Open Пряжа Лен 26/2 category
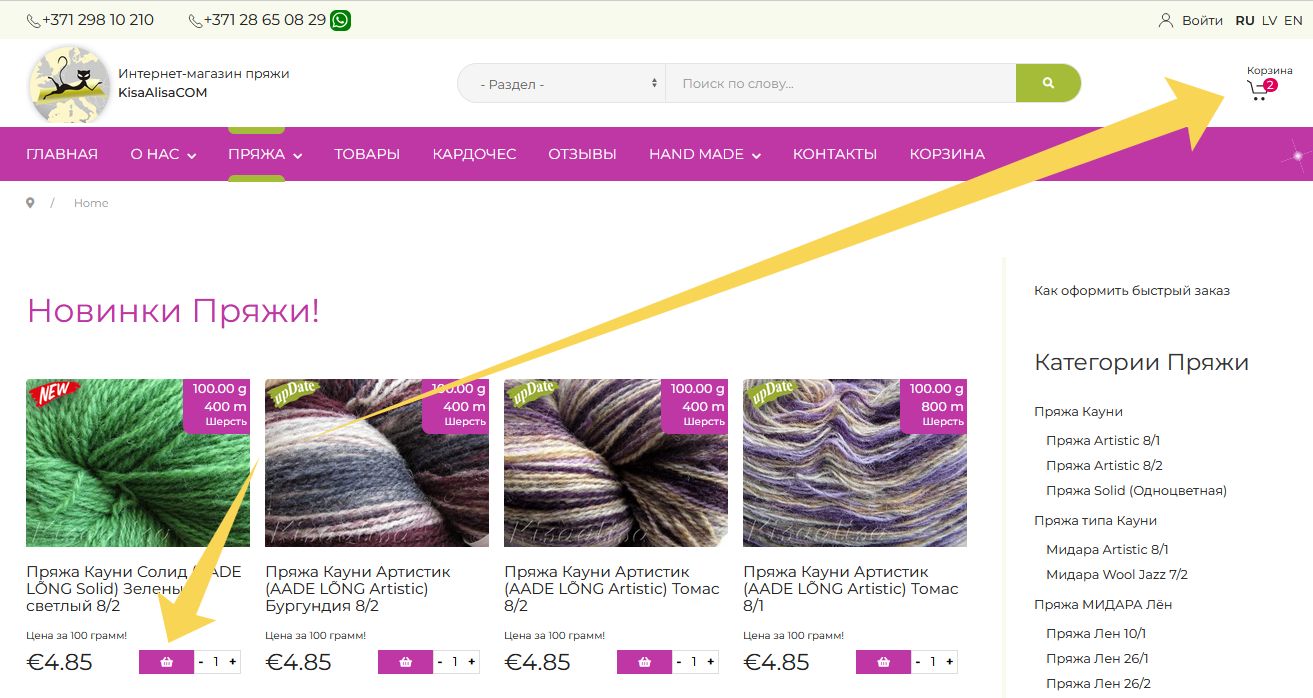Screen dimensions: 1313x698 click(x=1098, y=684)
